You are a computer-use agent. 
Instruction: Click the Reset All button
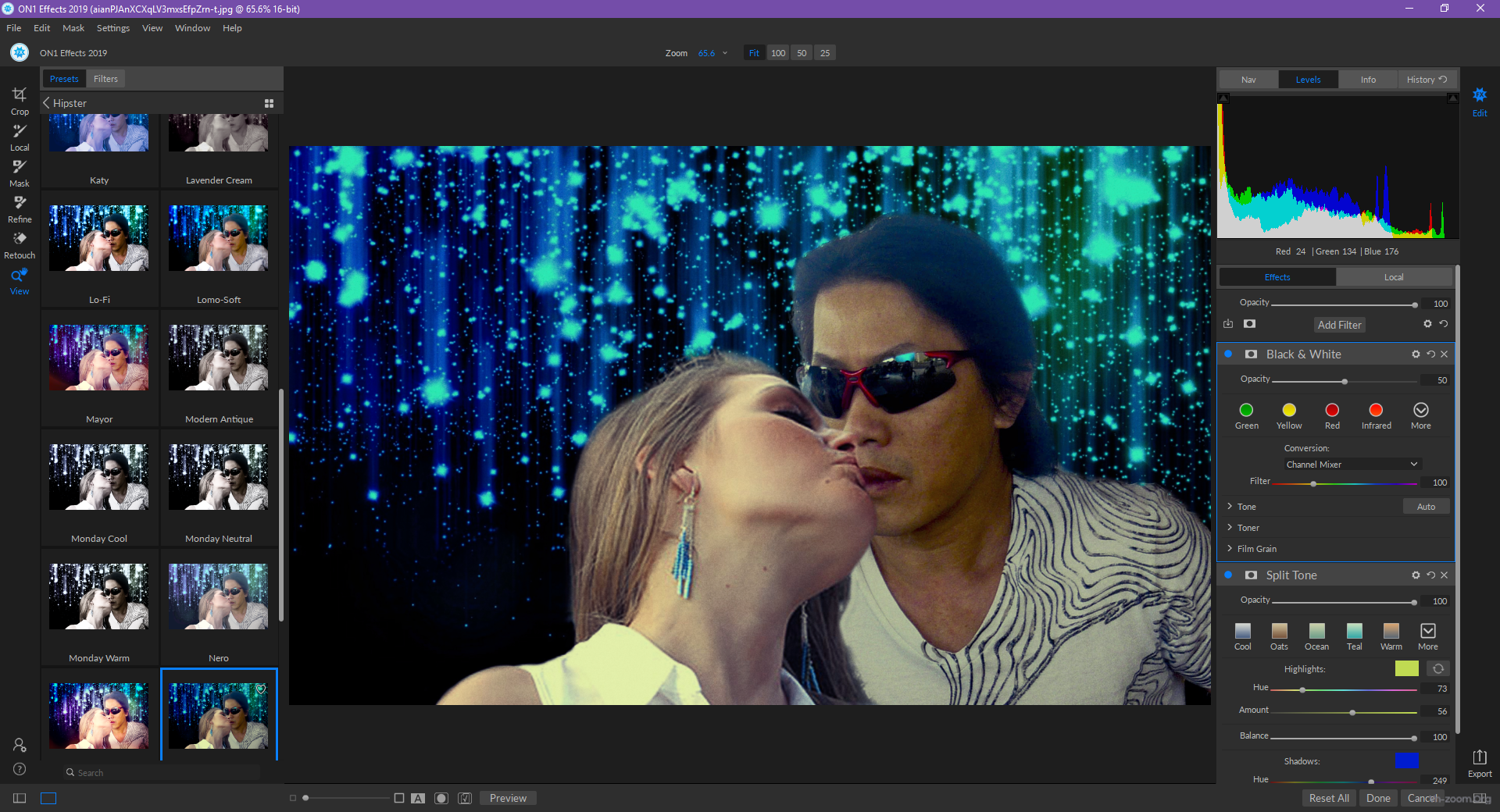point(1329,798)
